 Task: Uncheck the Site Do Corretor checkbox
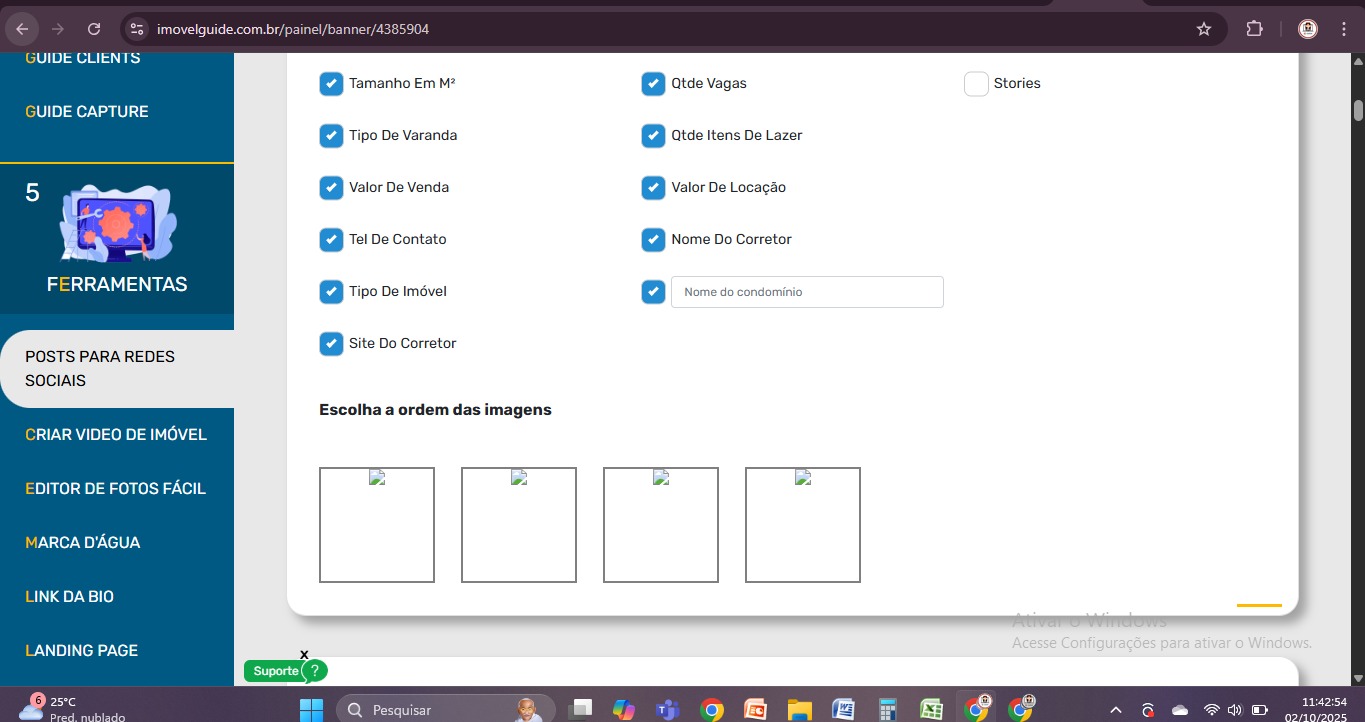[331, 344]
